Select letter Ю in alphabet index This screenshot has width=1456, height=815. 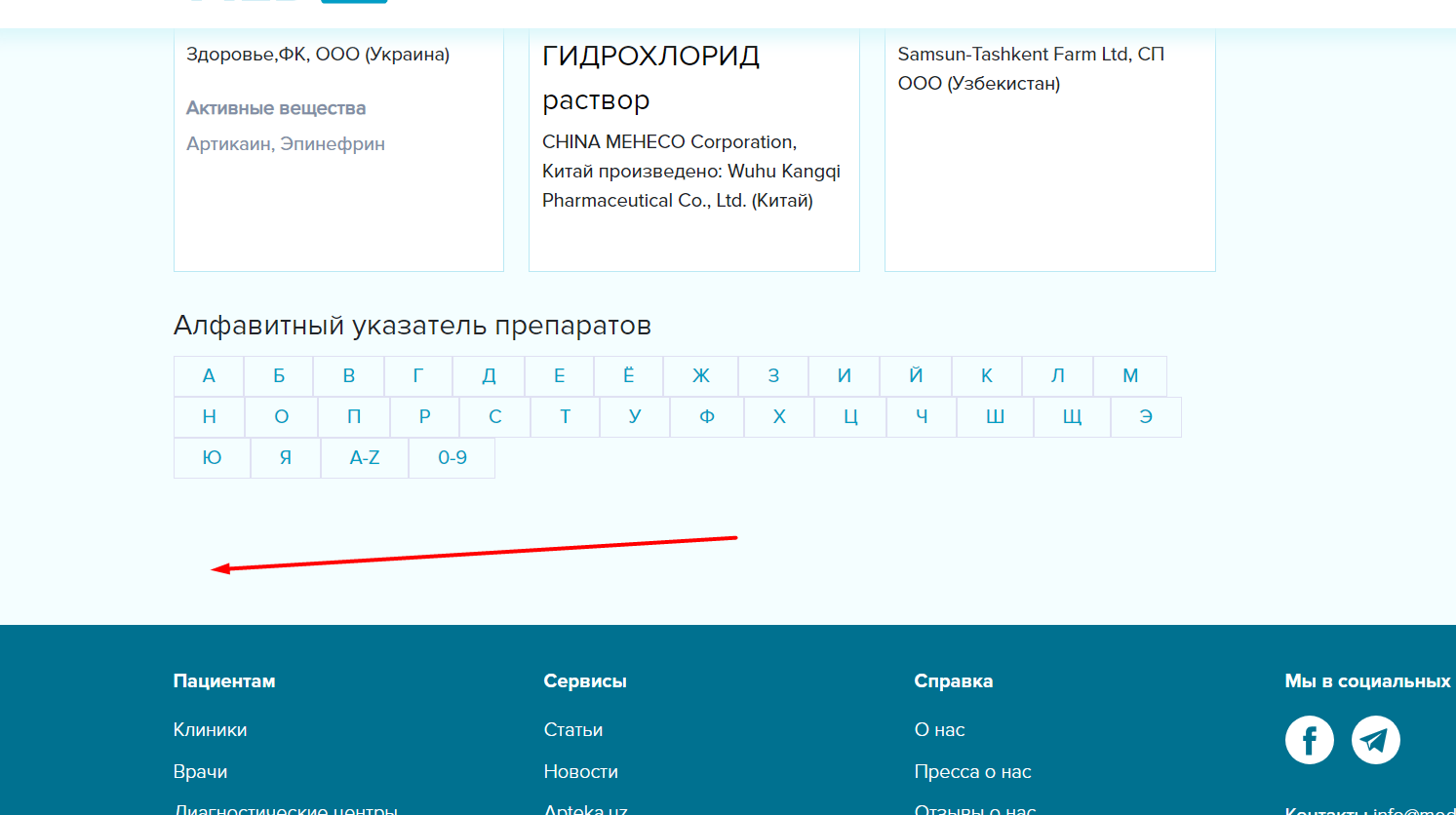[x=212, y=458]
